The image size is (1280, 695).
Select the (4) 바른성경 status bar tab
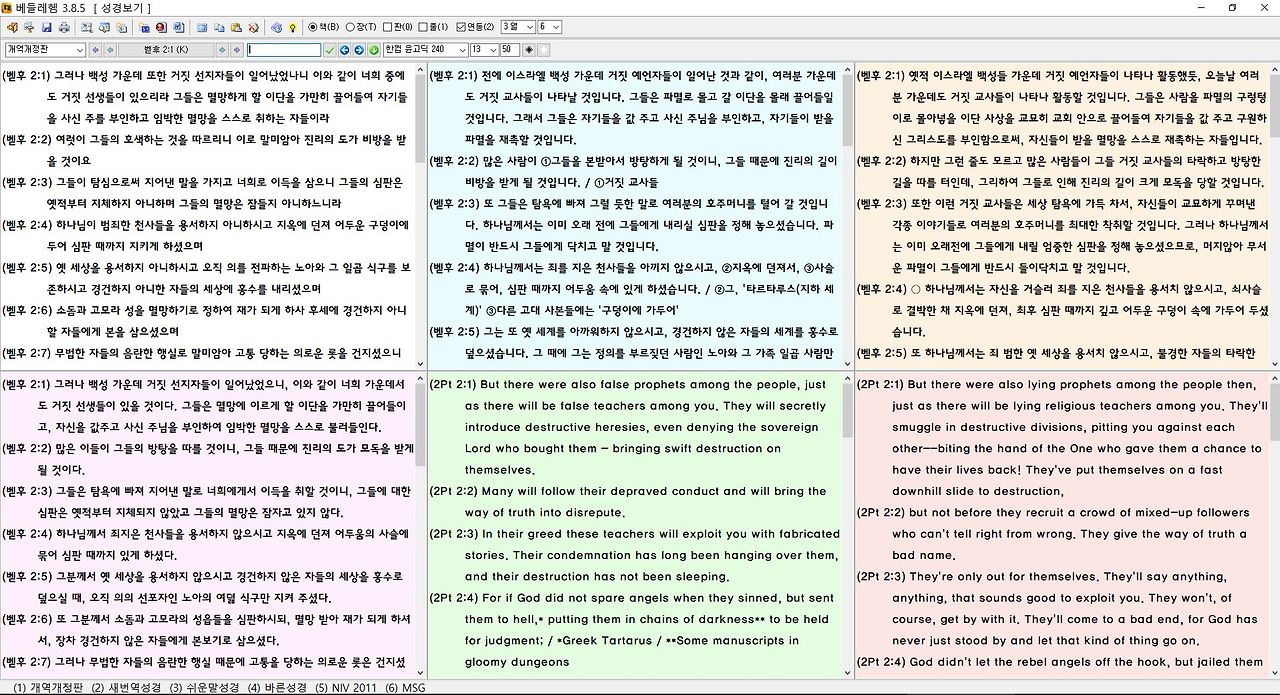[x=277, y=688]
